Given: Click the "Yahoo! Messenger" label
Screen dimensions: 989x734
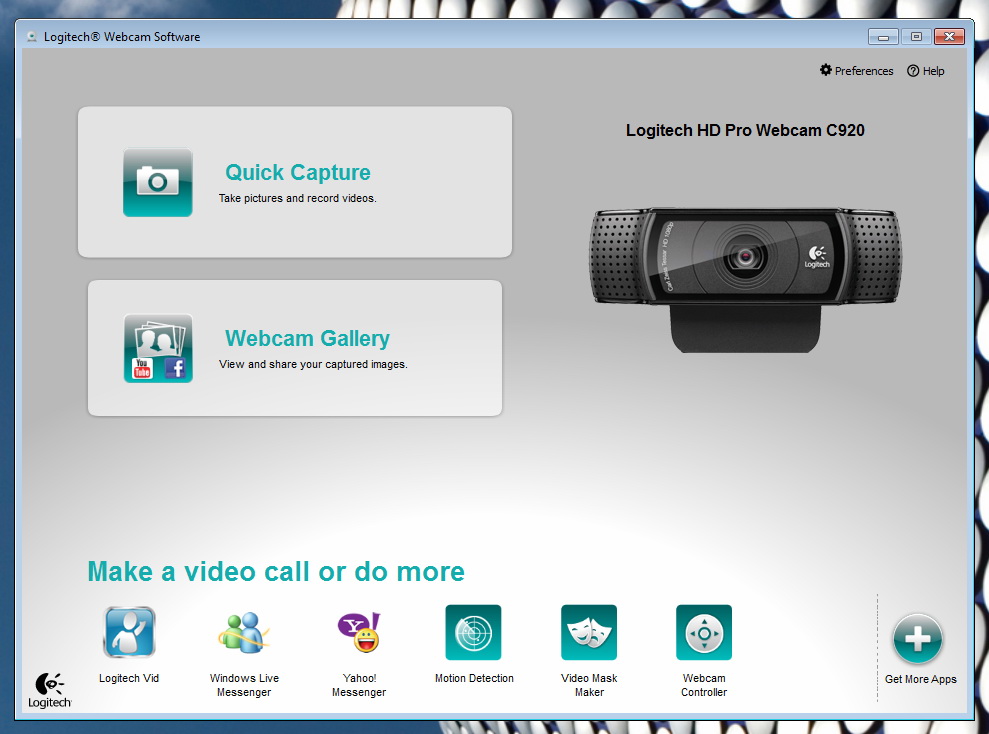Looking at the screenshot, I should (x=359, y=685).
